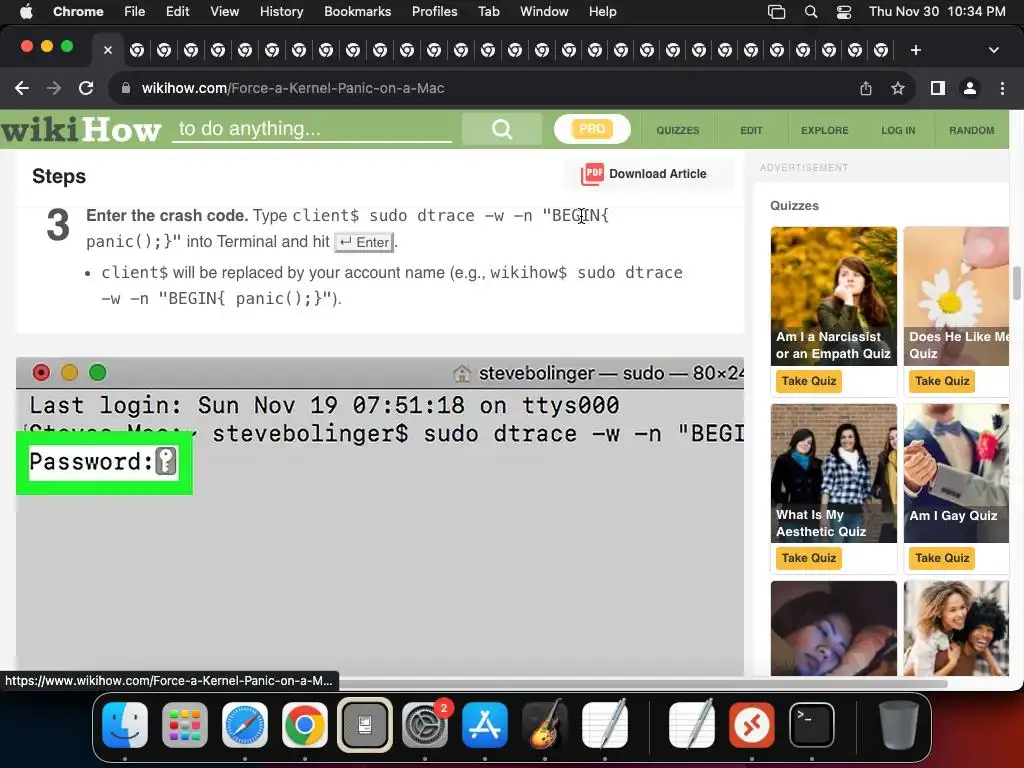Screen dimensions: 1024x768
Task: Take Quiz under Narcissist or Empath
Action: (808, 381)
